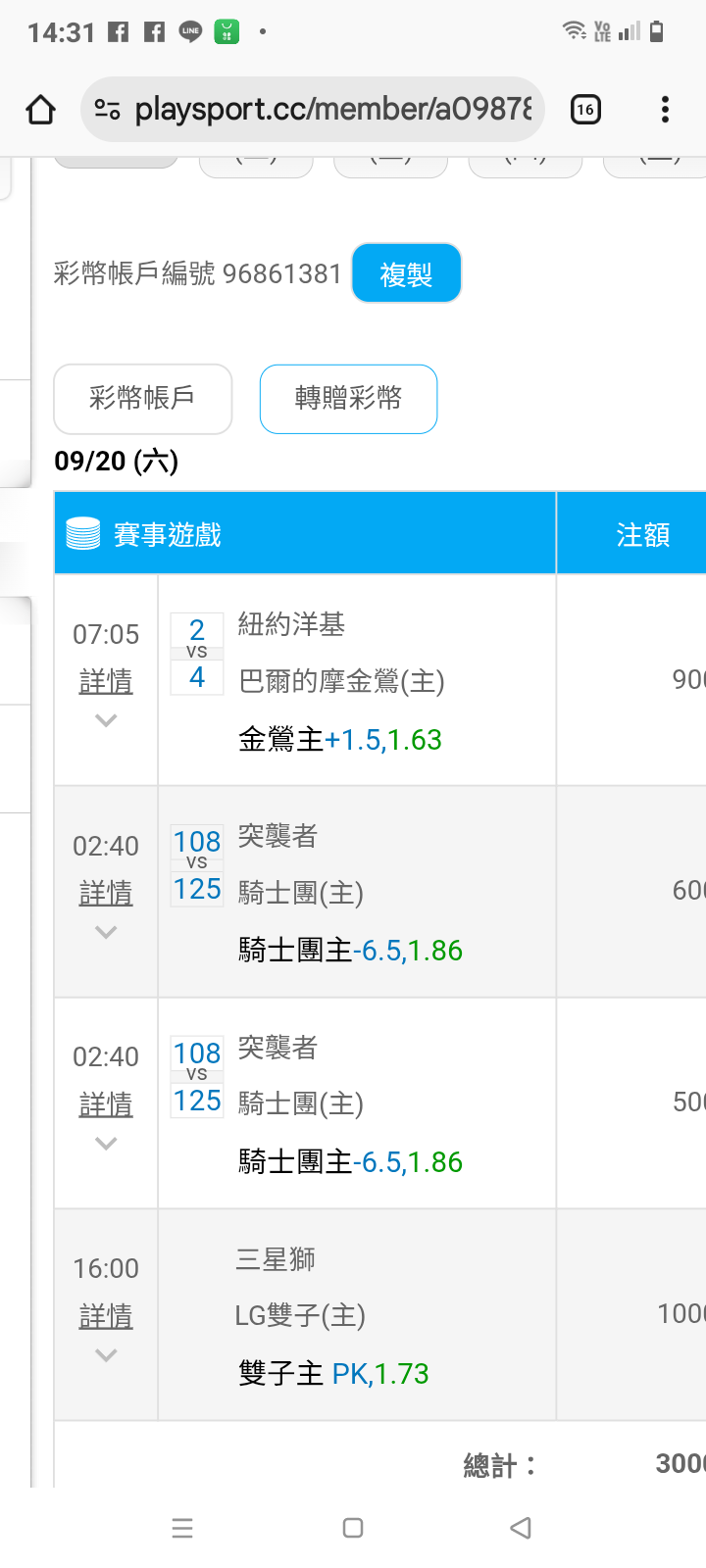Expand the chevron under the 07:05 game
706x1568 pixels.
coord(106,720)
